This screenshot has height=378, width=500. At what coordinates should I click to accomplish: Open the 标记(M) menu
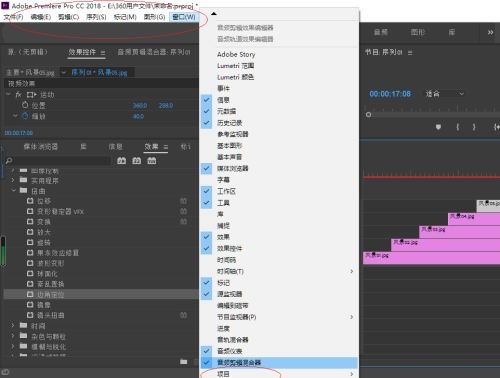click(x=125, y=17)
